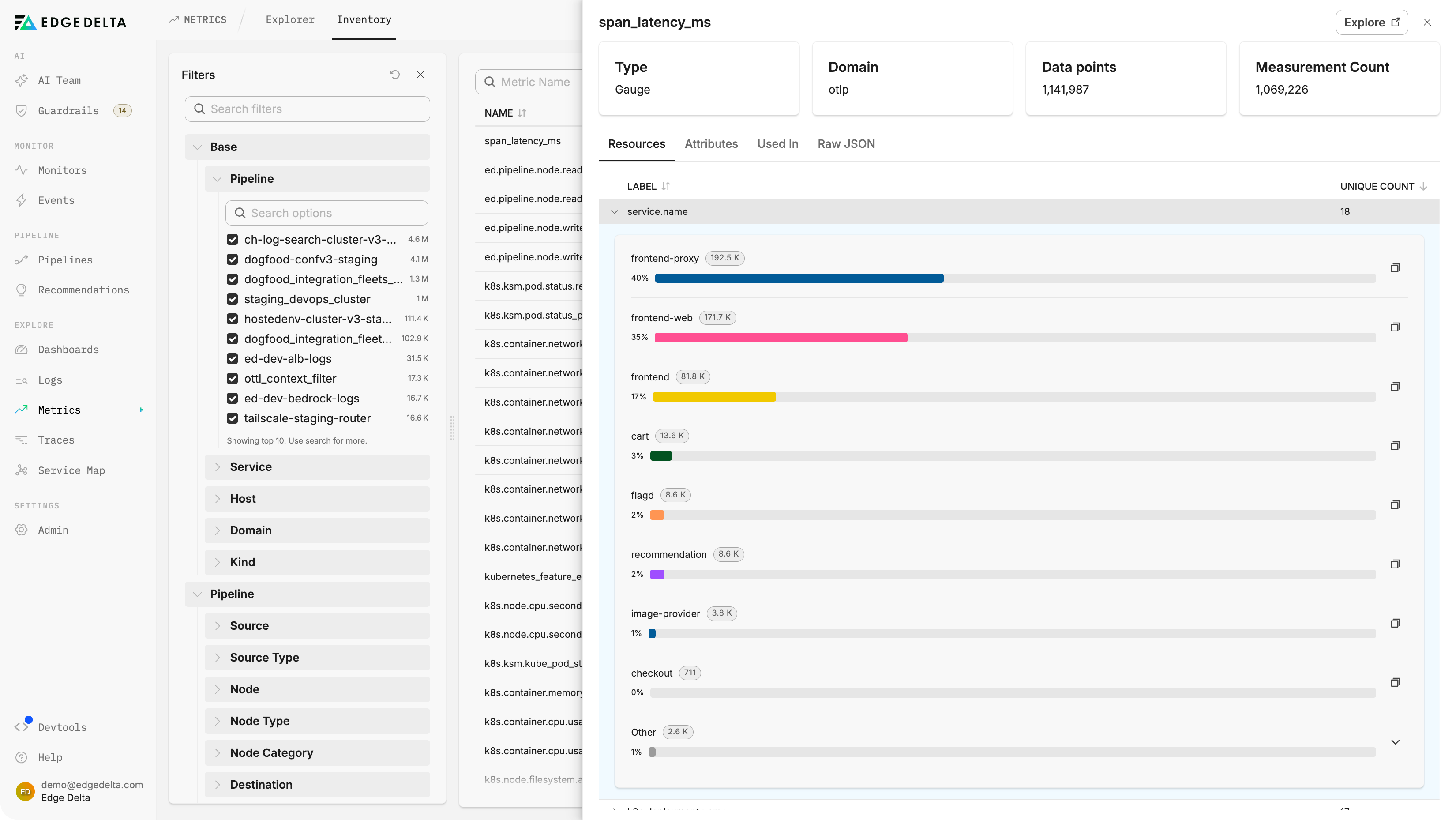Click the Search filters field

click(x=308, y=109)
